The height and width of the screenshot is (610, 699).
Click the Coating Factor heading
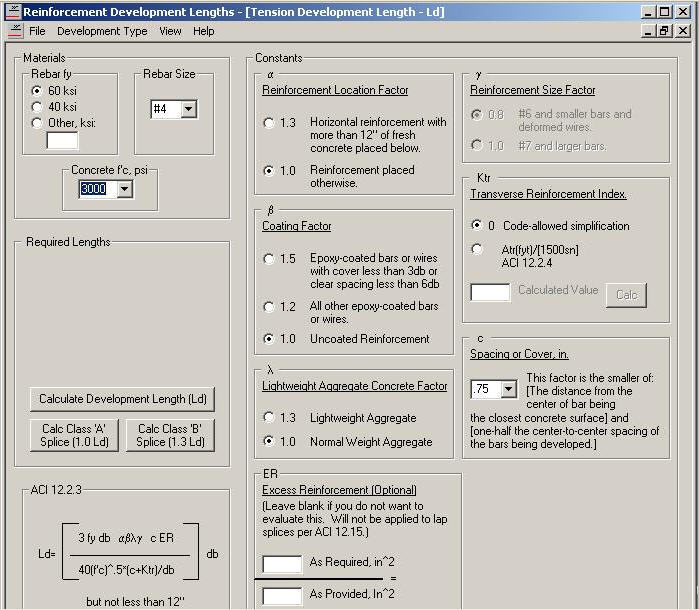click(x=297, y=226)
